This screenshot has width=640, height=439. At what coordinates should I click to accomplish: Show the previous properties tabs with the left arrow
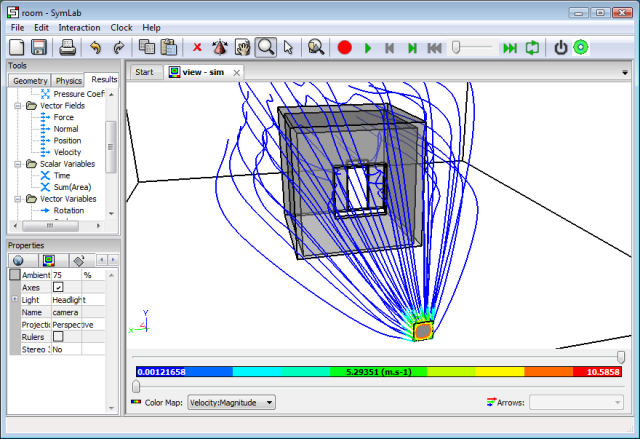point(102,260)
